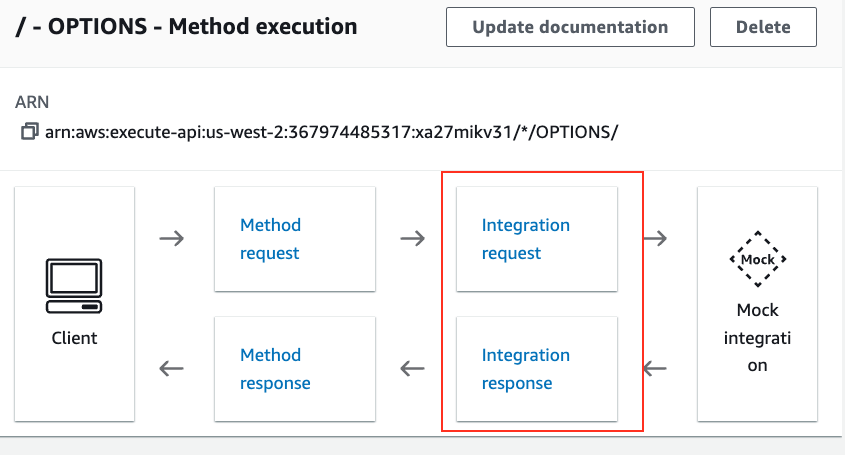Open the Integration request link
The height and width of the screenshot is (455, 845).
pyautogui.click(x=526, y=239)
